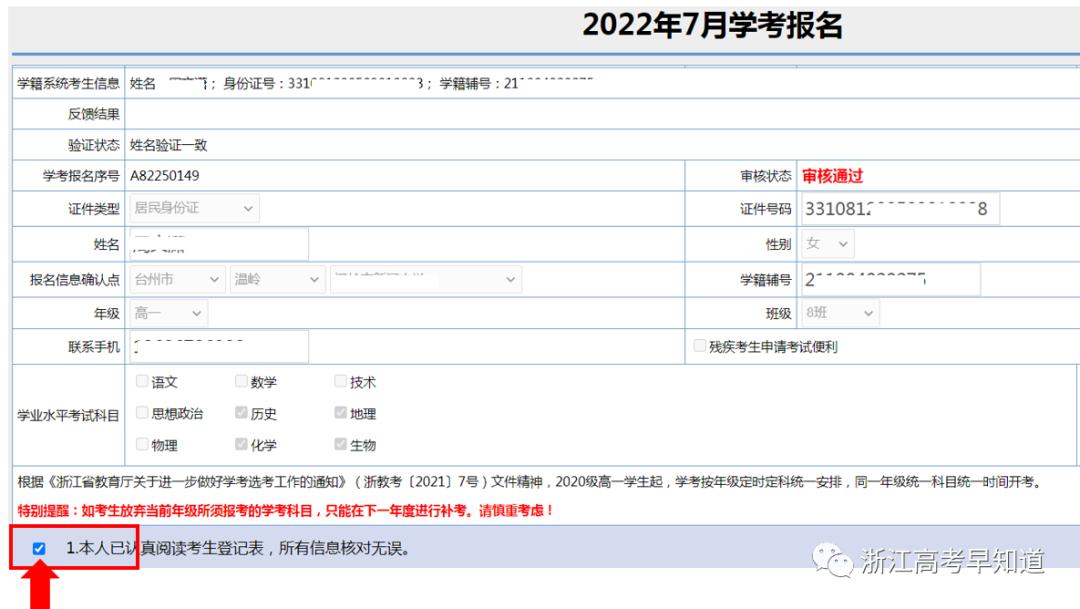Screen dimensions: 1080x609
Task: Toggle the 历史 subject checkbox
Action: [x=241, y=413]
